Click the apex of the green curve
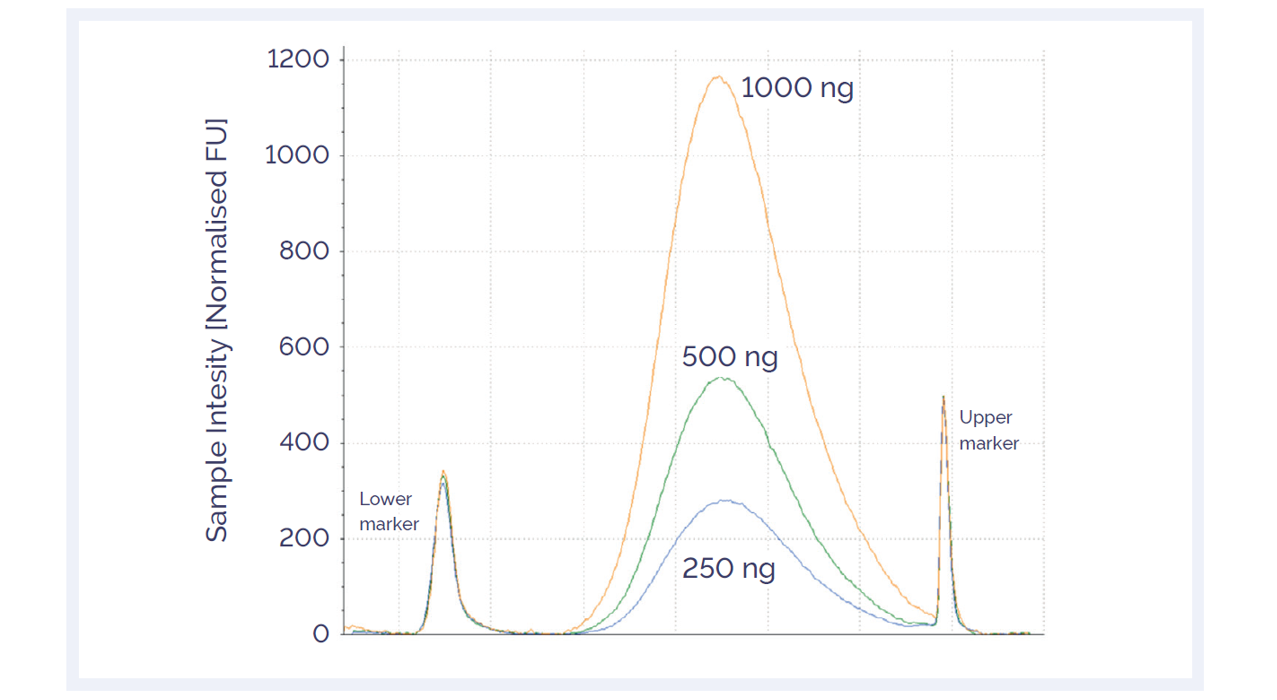Viewport: 1277px width, 700px height. point(722,378)
